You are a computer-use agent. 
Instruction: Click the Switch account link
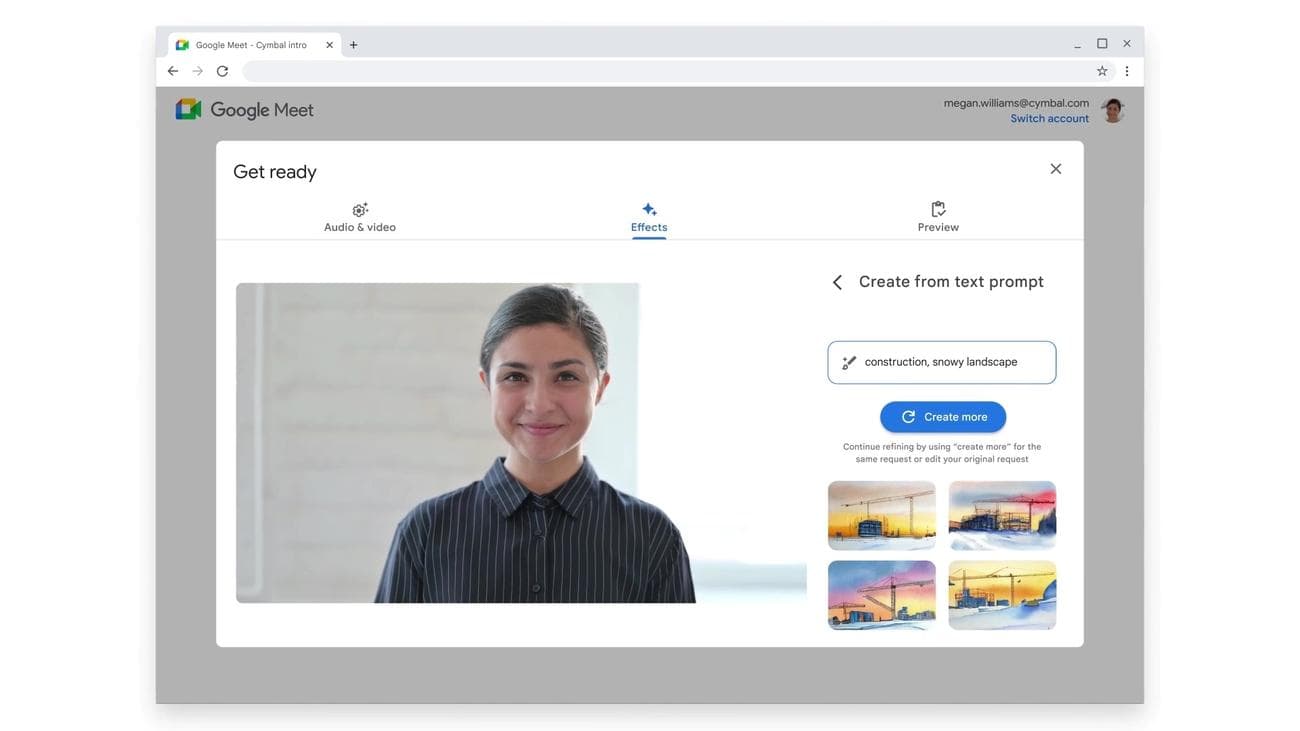click(1049, 119)
